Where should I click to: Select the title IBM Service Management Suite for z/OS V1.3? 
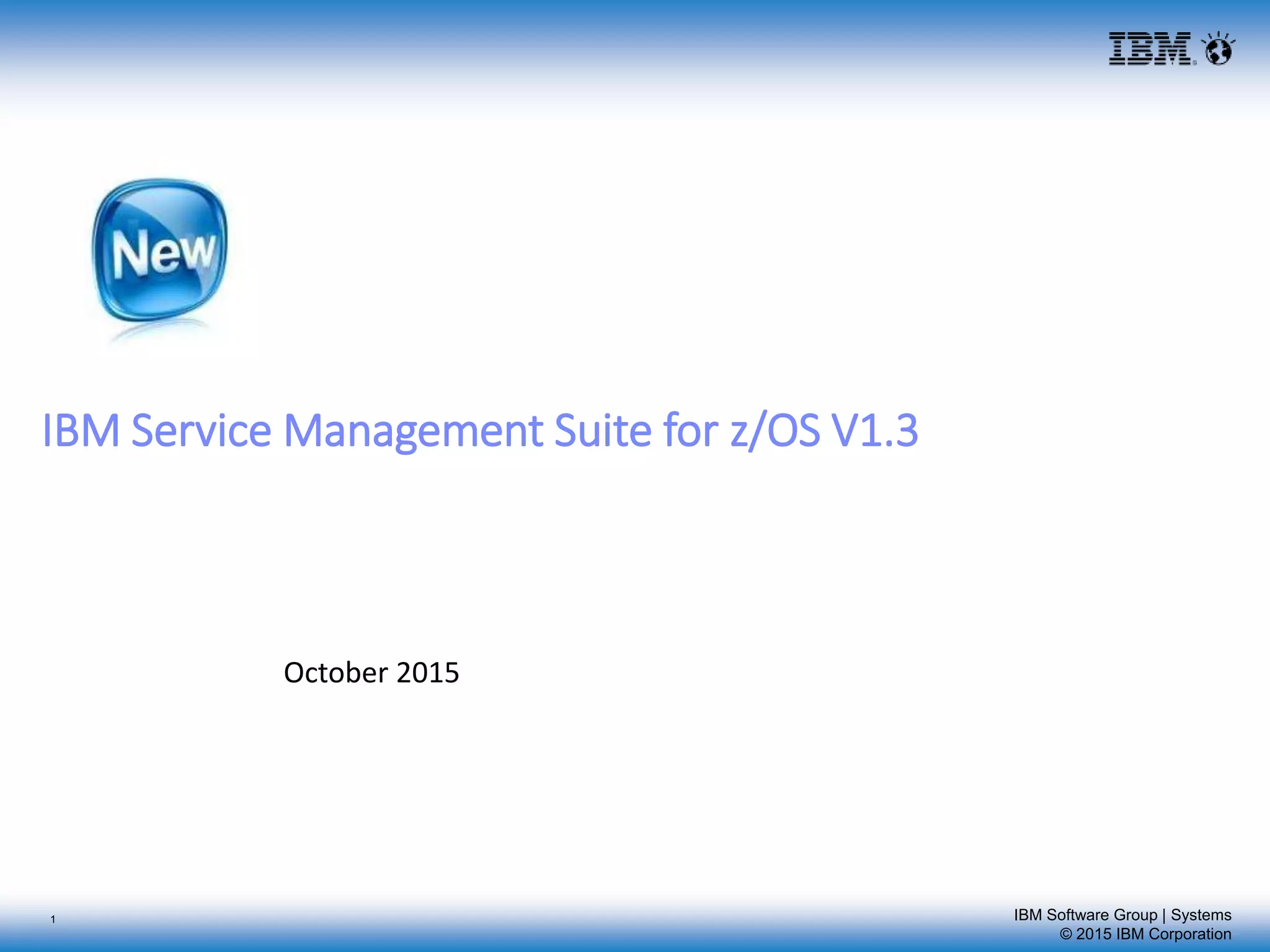[480, 430]
